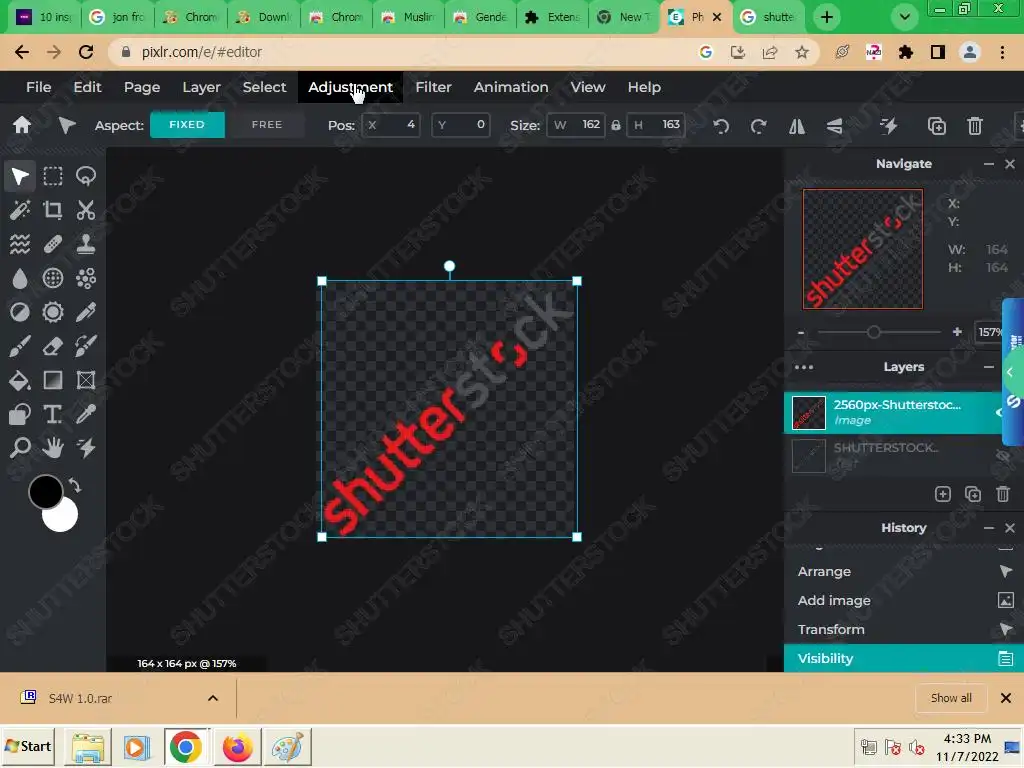Open S4W 1.0.rar download options chevron
The height and width of the screenshot is (768, 1024).
(x=213, y=698)
